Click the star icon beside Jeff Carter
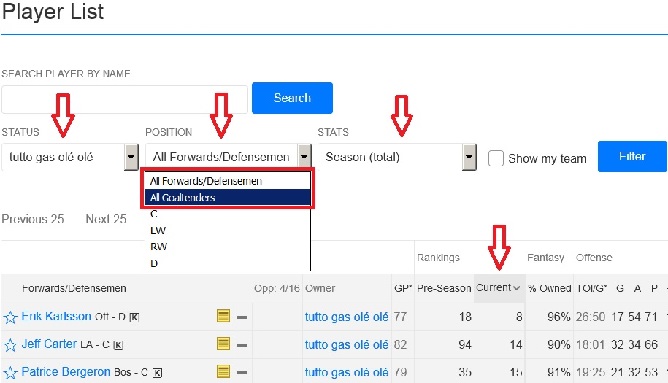Screen dimensions: 668x383 [x=10, y=345]
